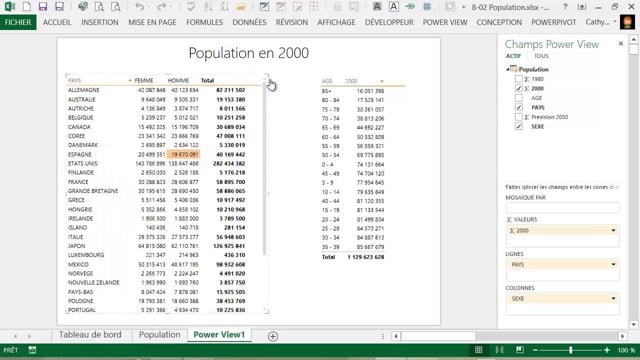Screen dimensions: 640x360
Task: Open the FORMULES ribbon tab
Action: 204,22
